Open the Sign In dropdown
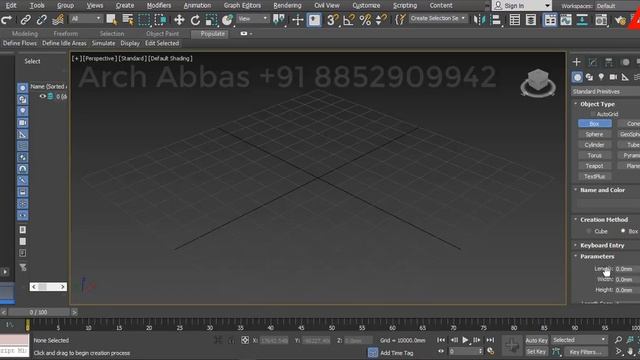The image size is (640, 360). tap(522, 6)
